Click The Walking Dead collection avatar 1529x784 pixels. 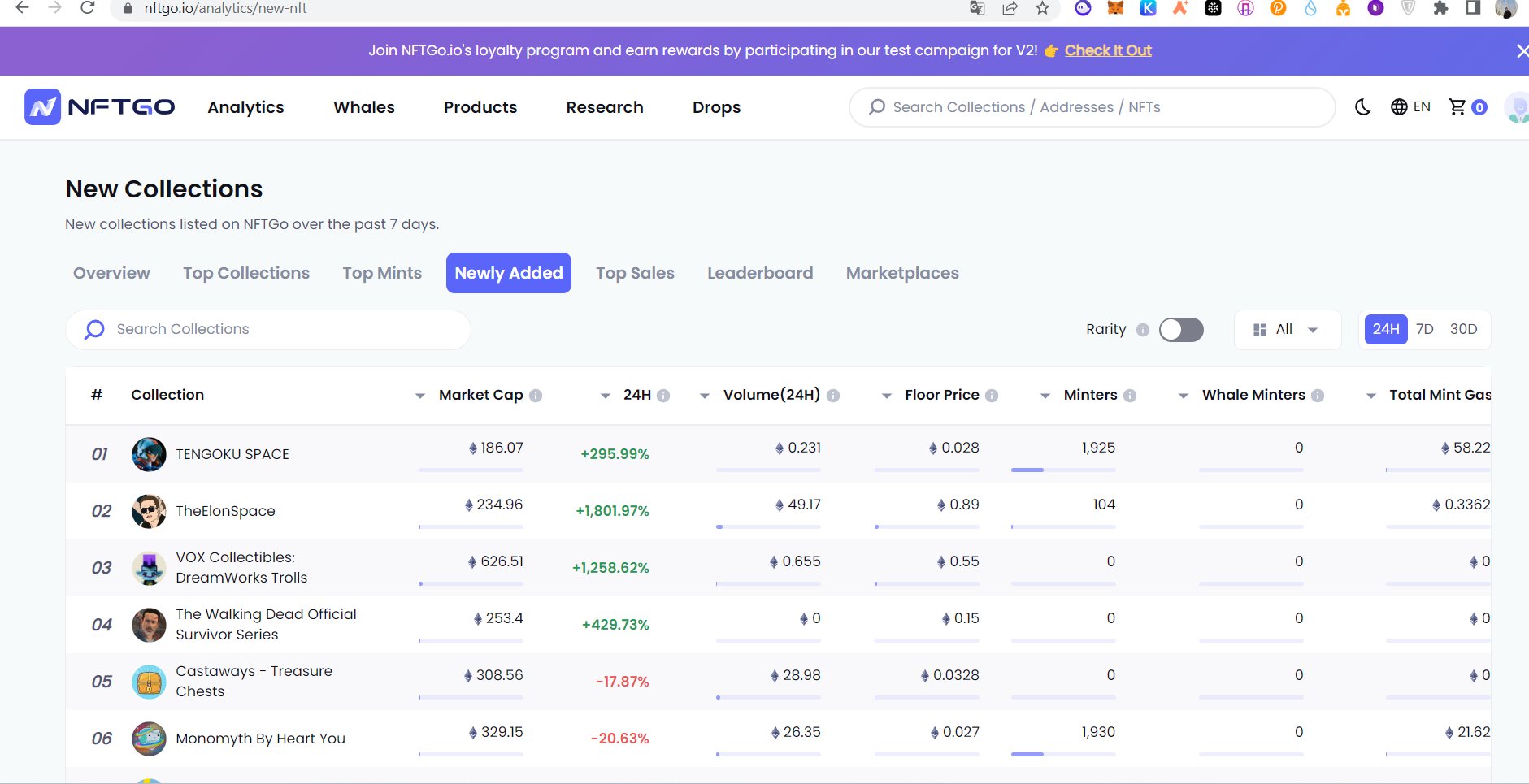click(149, 625)
